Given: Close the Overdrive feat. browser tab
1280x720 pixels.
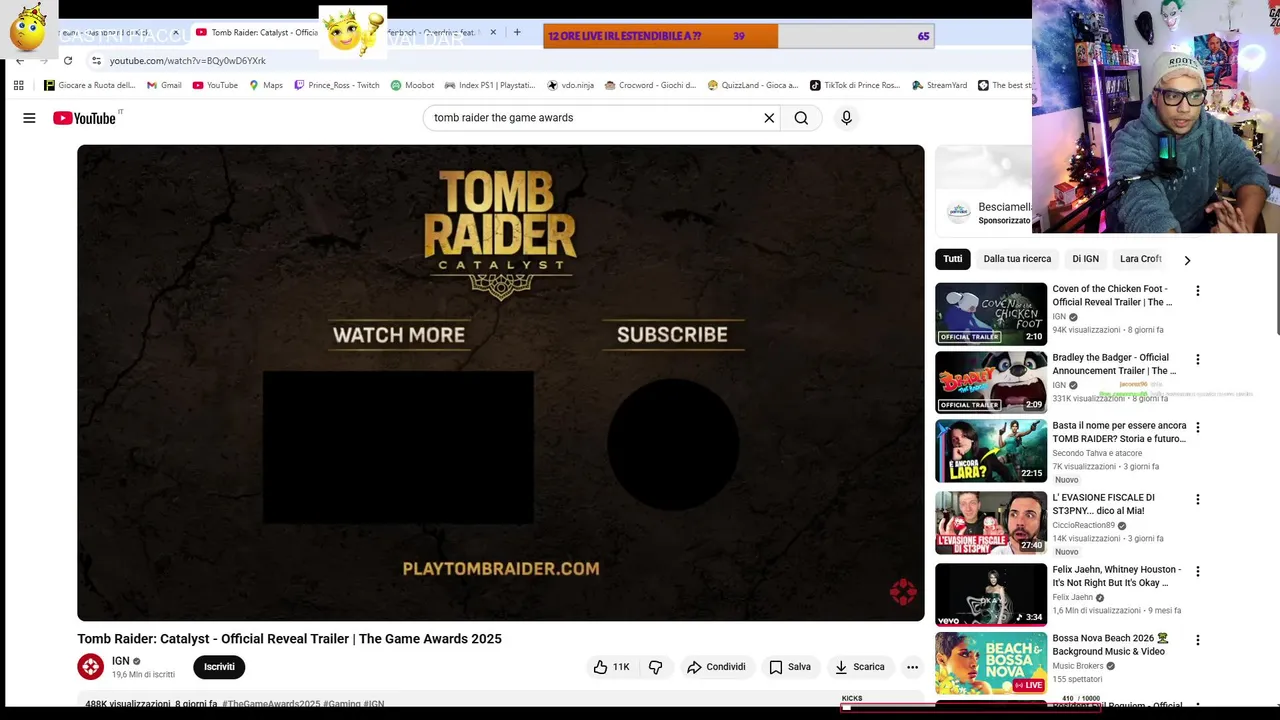Looking at the screenshot, I should [492, 32].
